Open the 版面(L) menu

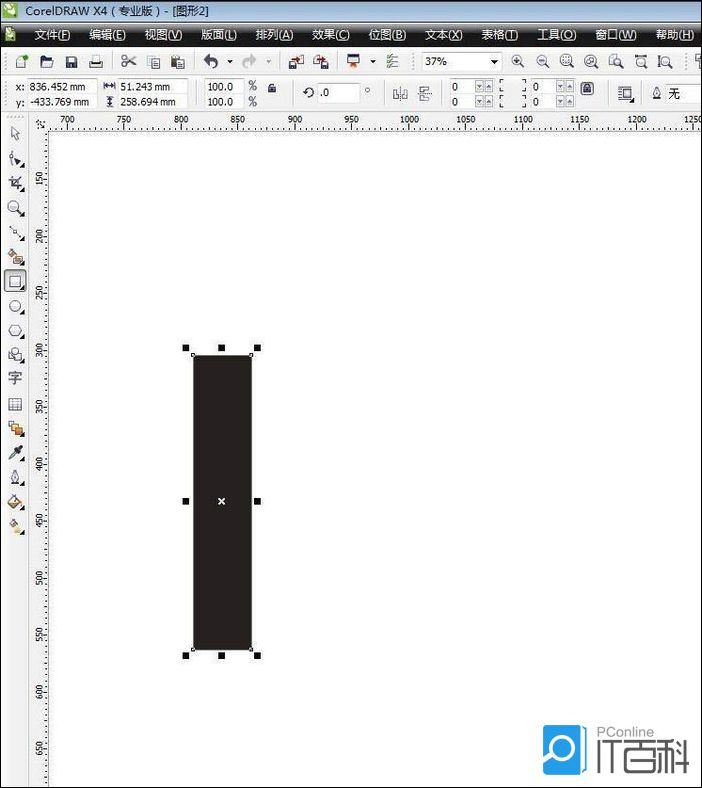click(219, 35)
